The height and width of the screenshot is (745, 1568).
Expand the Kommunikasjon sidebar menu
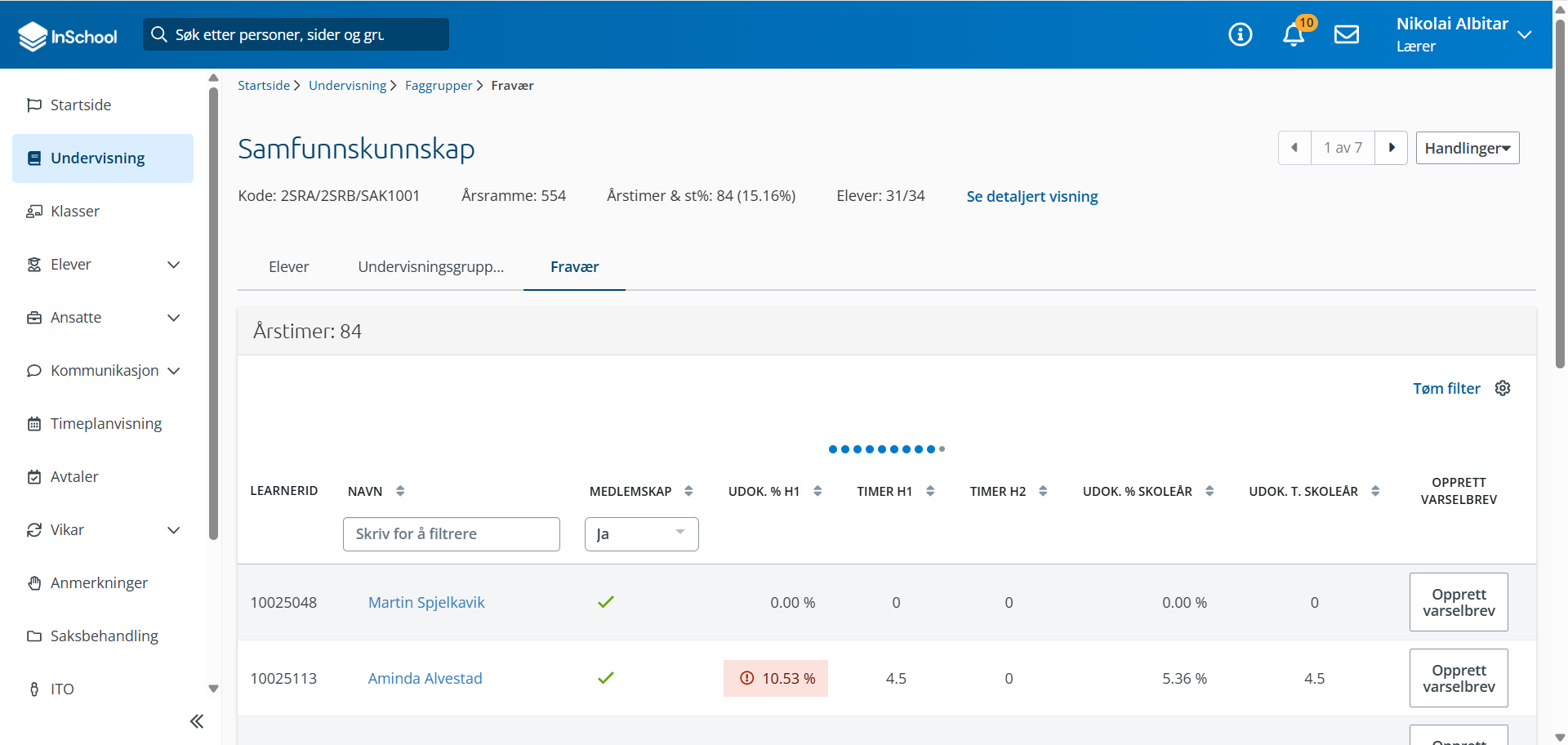point(173,371)
